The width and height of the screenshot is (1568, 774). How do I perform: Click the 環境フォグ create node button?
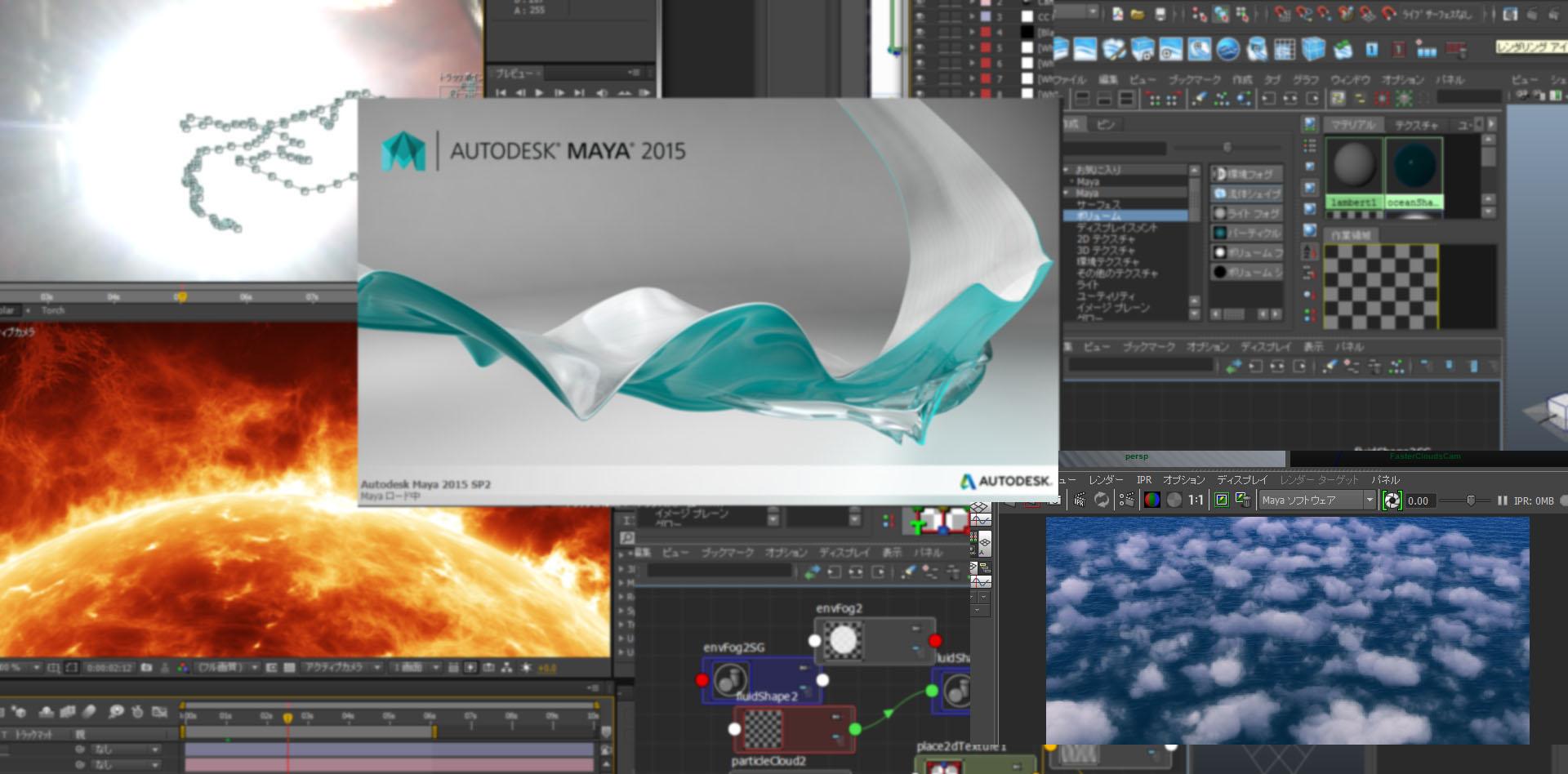click(1247, 174)
